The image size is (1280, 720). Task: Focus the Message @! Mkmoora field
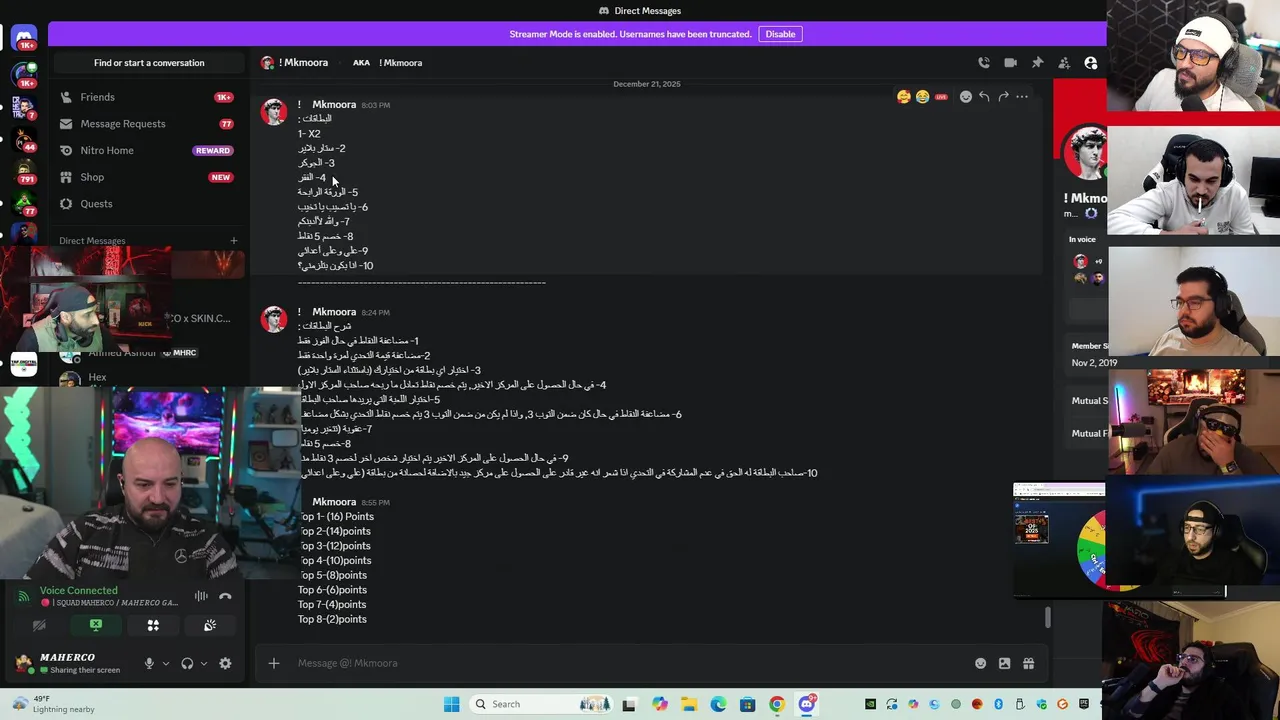(x=630, y=663)
